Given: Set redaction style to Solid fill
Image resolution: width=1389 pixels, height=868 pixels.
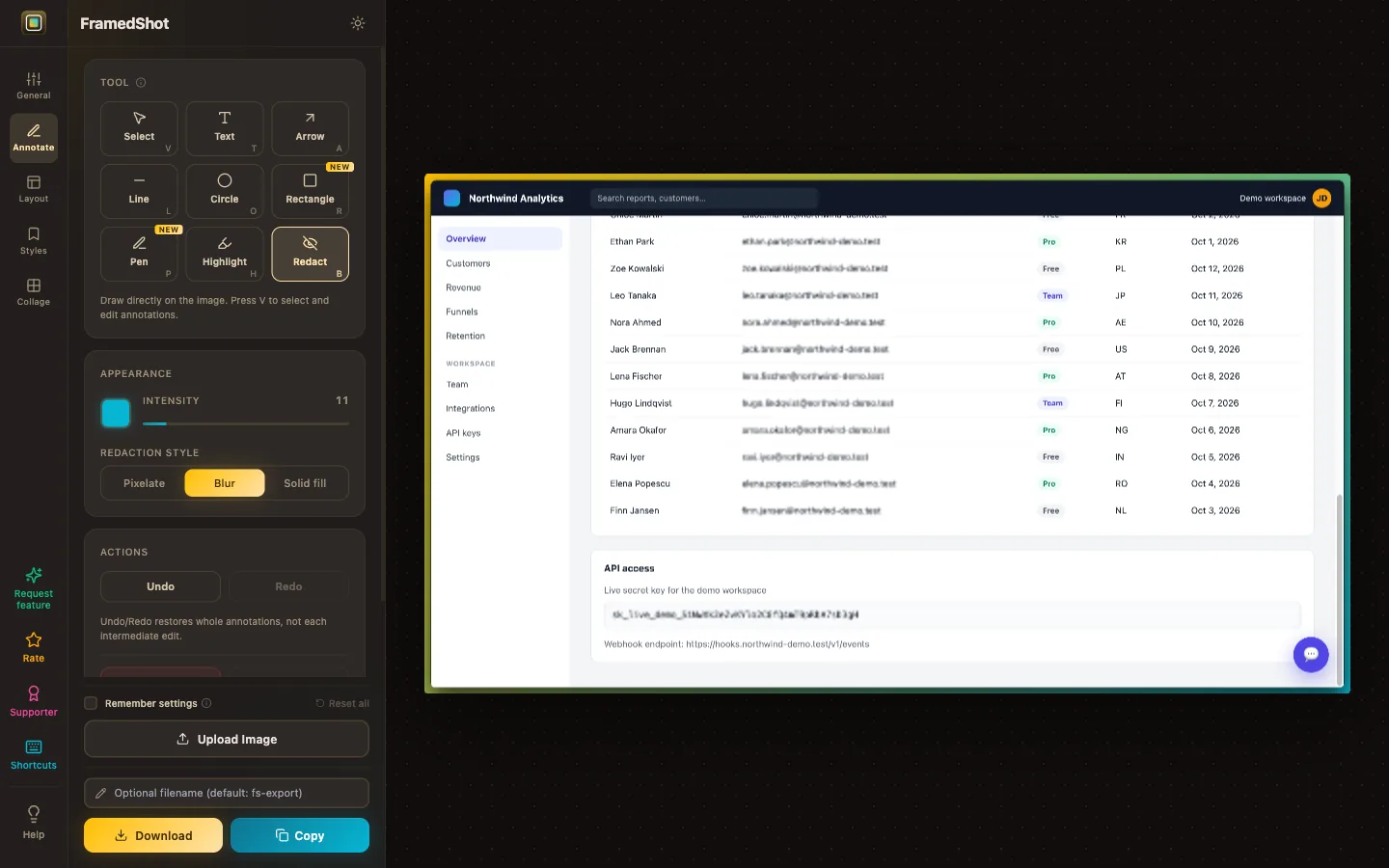Looking at the screenshot, I should 305,483.
